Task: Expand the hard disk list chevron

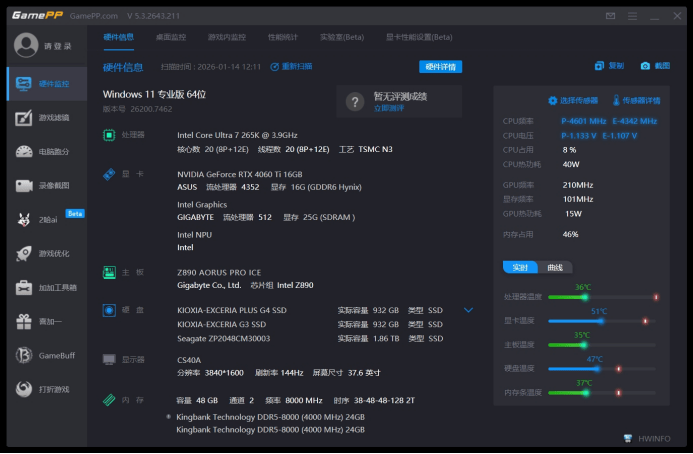Action: [x=468, y=310]
